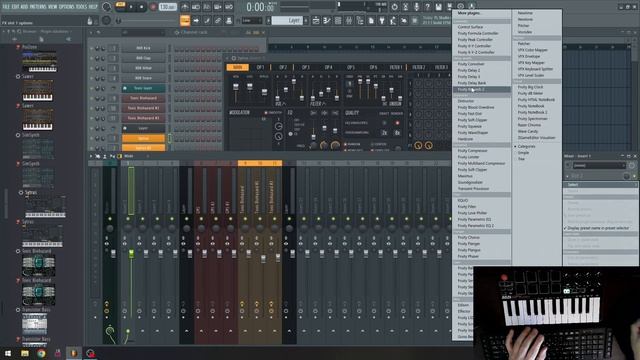This screenshot has height=360, width=640.
Task: Select the Simple view option
Action: [x=523, y=153]
